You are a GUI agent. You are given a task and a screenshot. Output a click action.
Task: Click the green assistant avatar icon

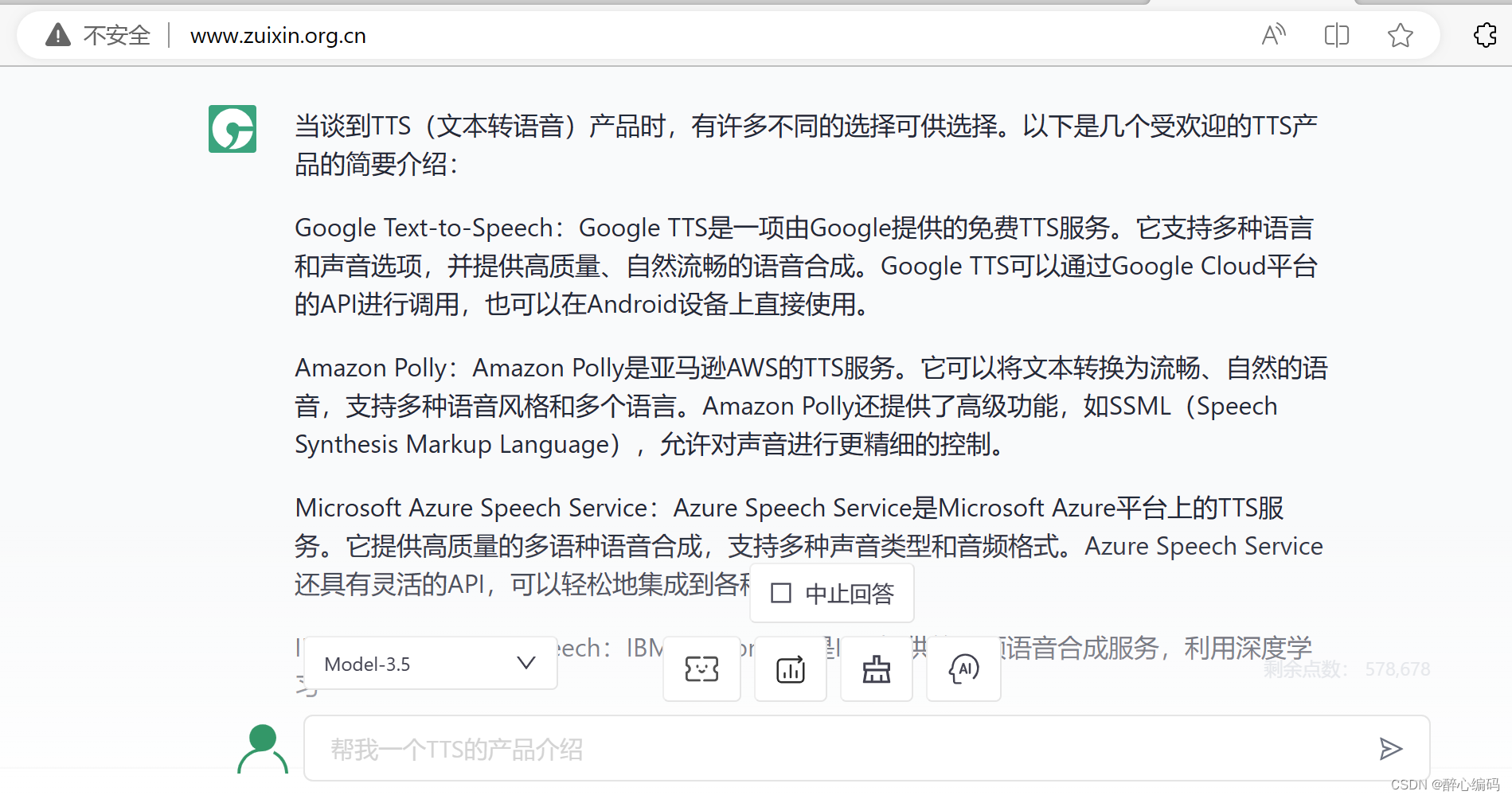click(232, 129)
